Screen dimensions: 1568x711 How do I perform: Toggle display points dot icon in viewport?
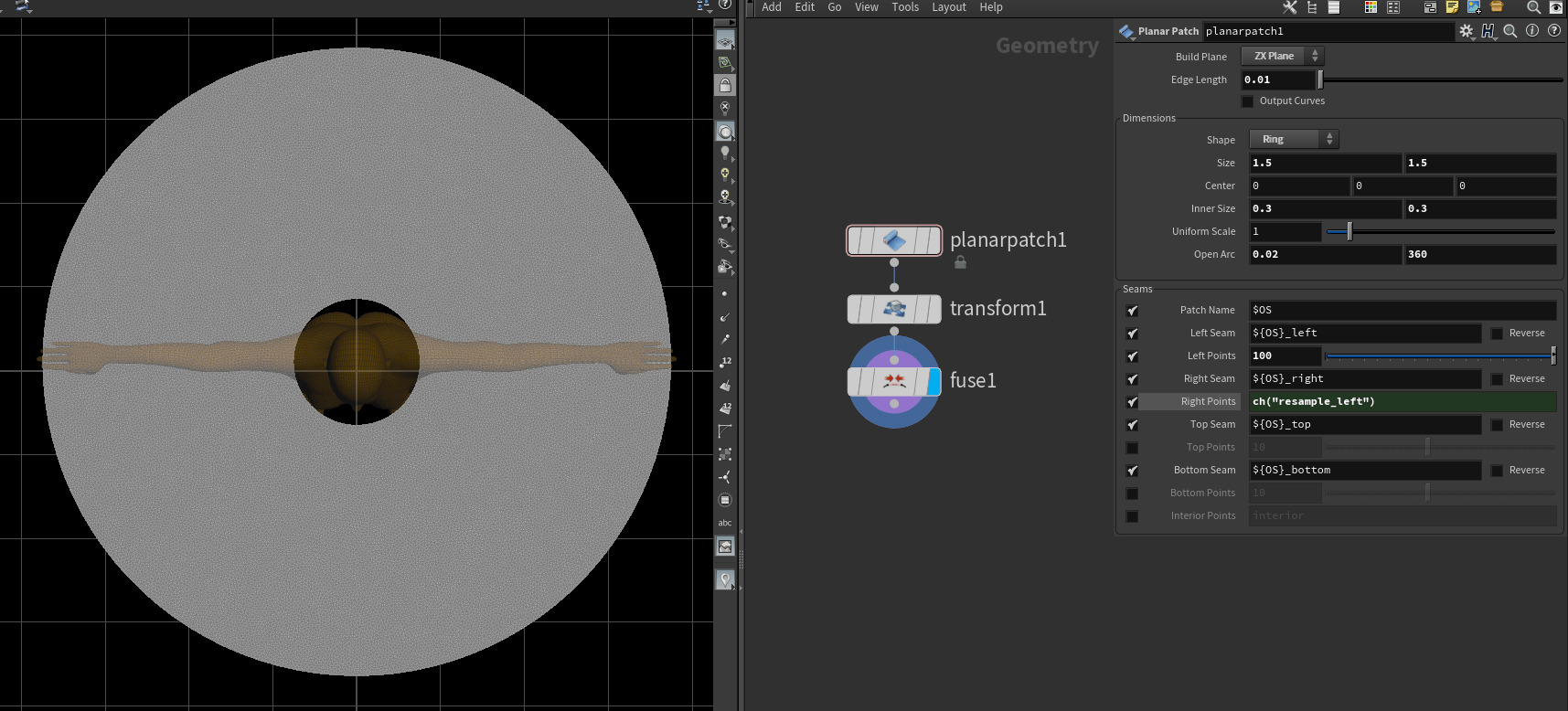coord(725,294)
